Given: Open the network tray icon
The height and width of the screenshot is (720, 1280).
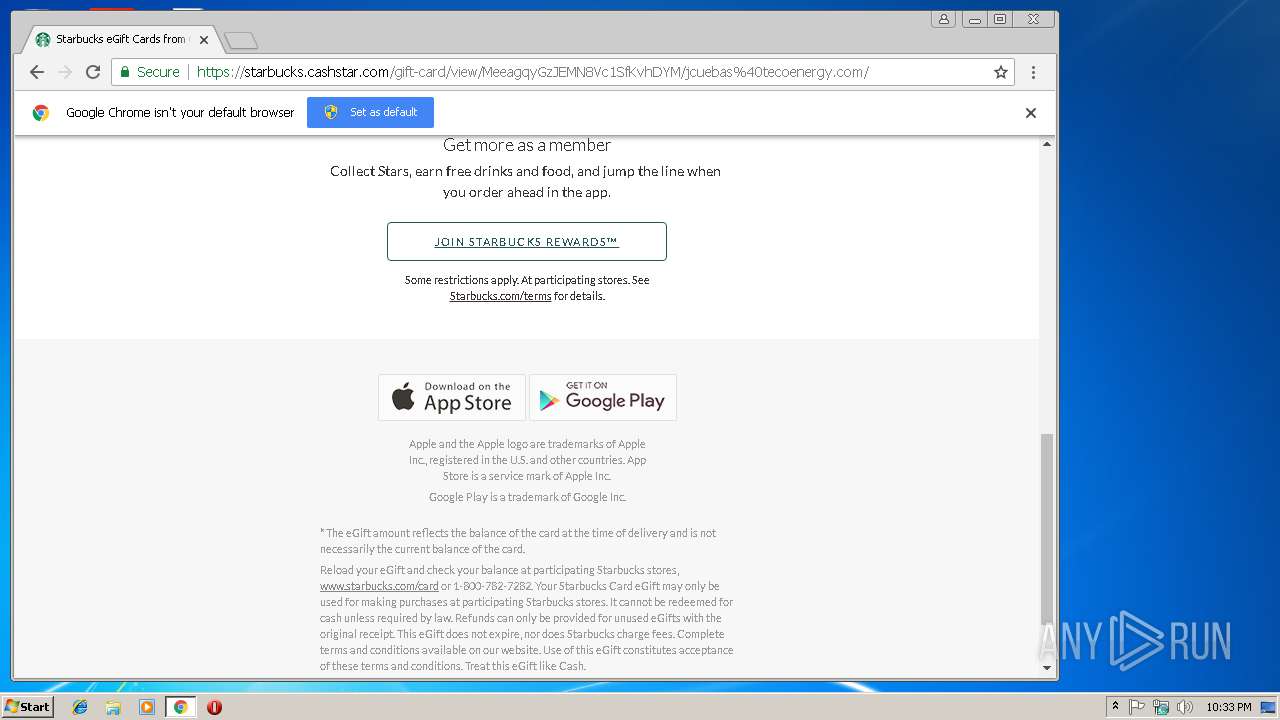Looking at the screenshot, I should 1161,707.
